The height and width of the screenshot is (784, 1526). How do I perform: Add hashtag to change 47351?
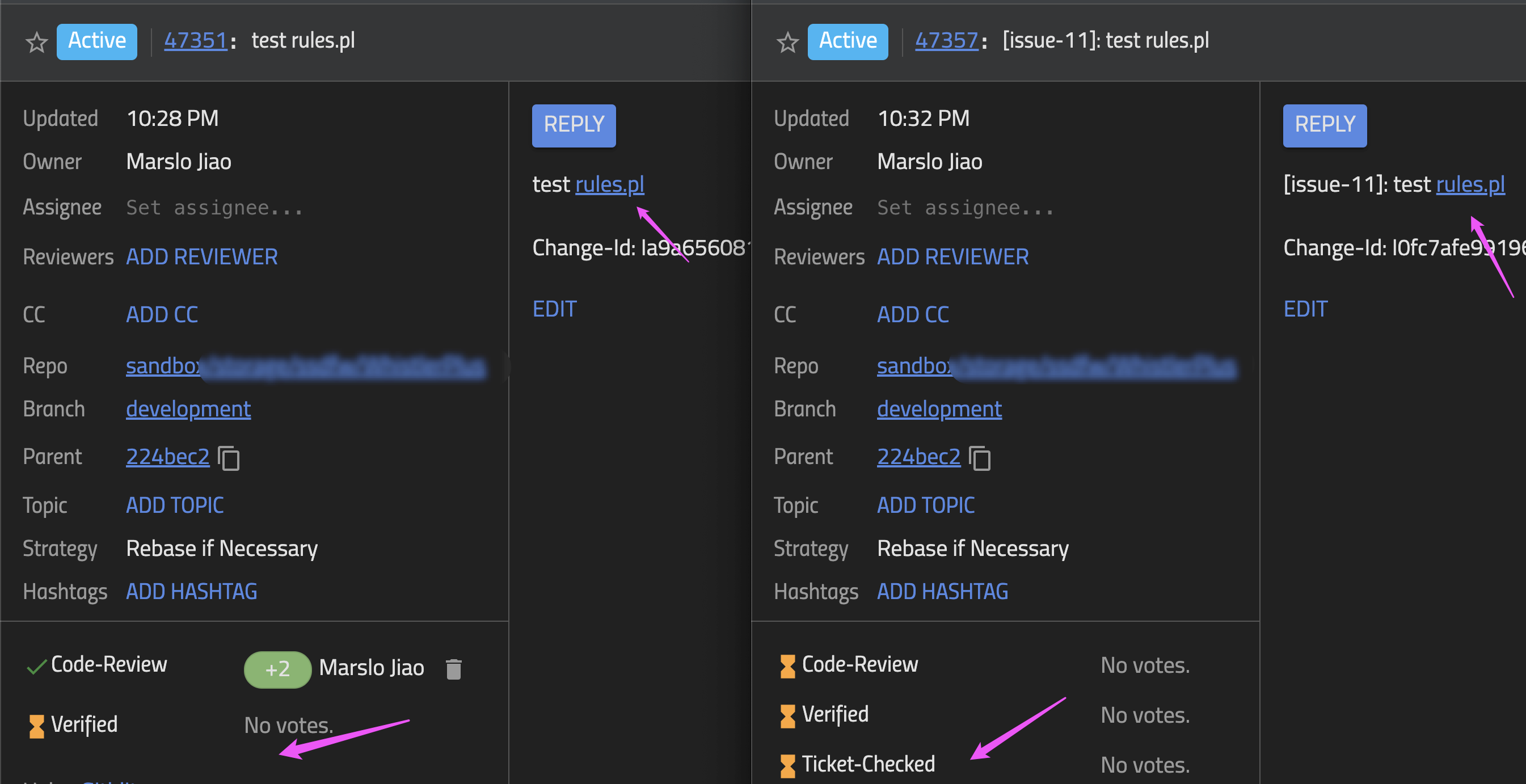click(191, 592)
